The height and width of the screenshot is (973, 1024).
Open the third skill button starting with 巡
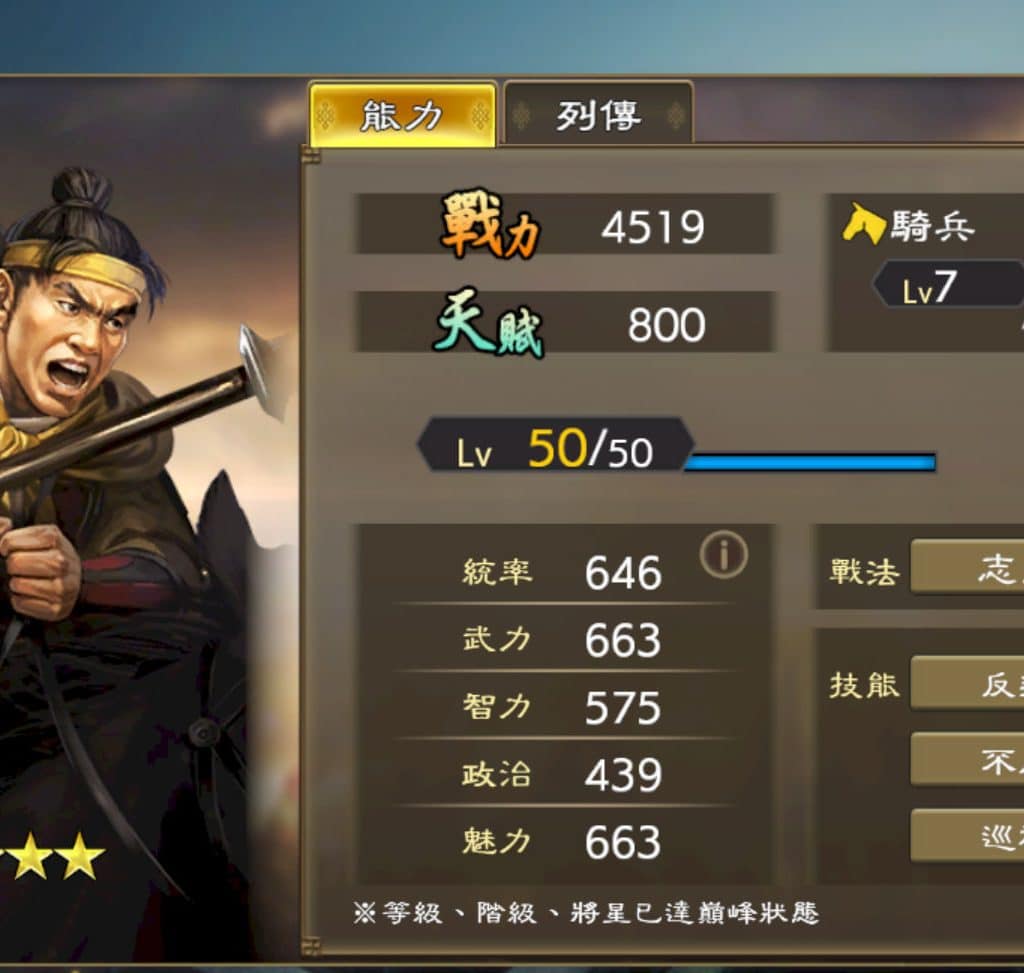[x=967, y=835]
